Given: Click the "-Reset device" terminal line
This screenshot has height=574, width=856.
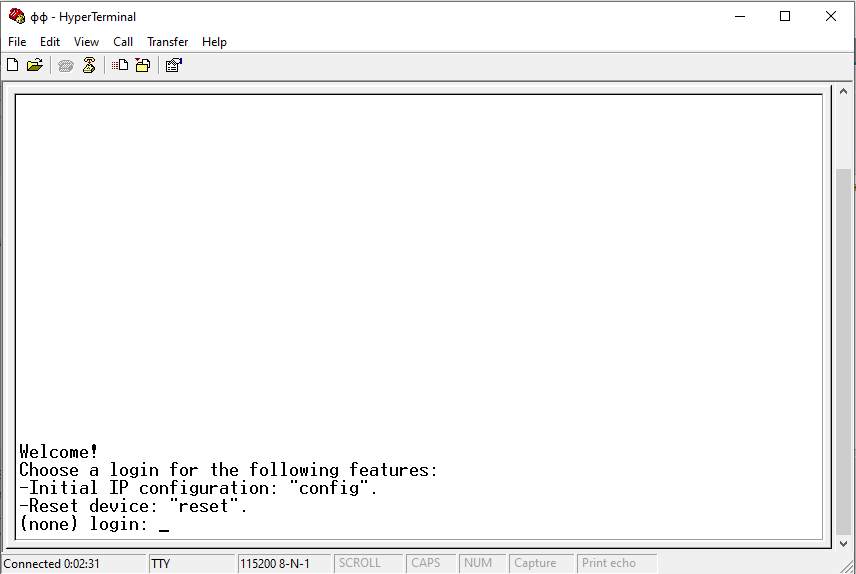Looking at the screenshot, I should 133,506.
